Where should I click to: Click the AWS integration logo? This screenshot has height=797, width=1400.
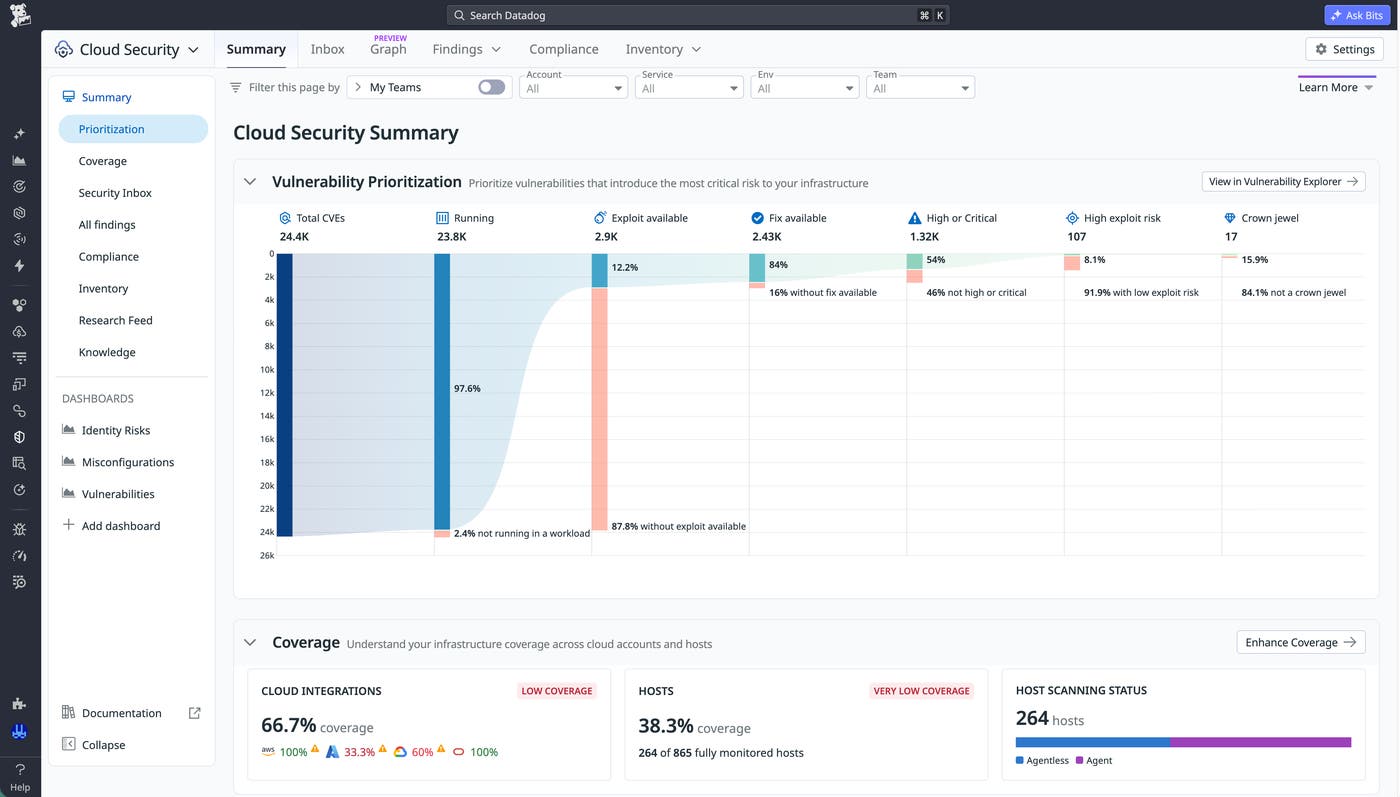268,751
